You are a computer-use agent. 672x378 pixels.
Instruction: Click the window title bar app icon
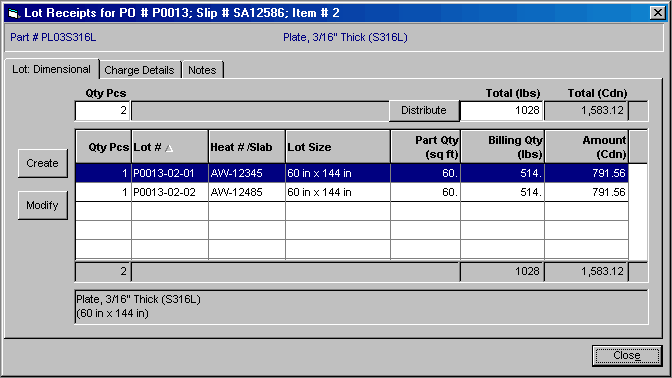[x=14, y=13]
